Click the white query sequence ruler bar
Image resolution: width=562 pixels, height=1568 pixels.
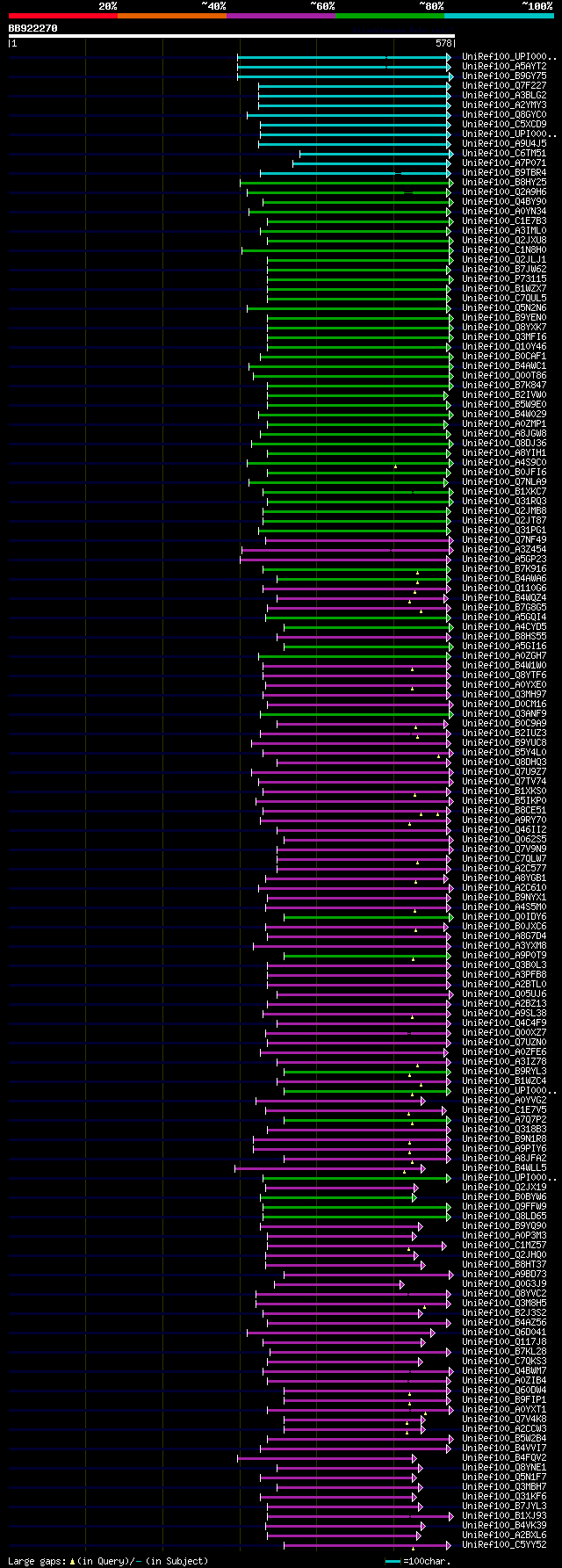point(232,36)
